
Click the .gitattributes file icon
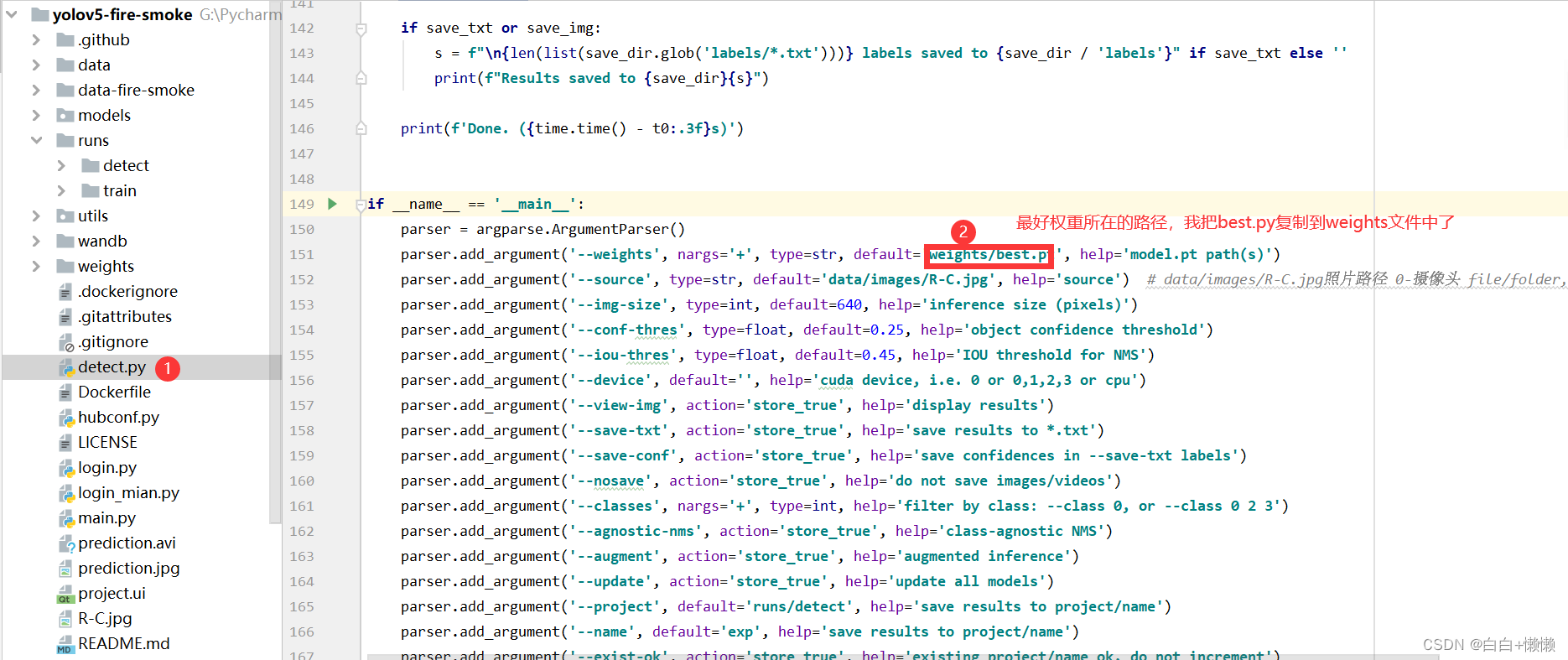[65, 317]
